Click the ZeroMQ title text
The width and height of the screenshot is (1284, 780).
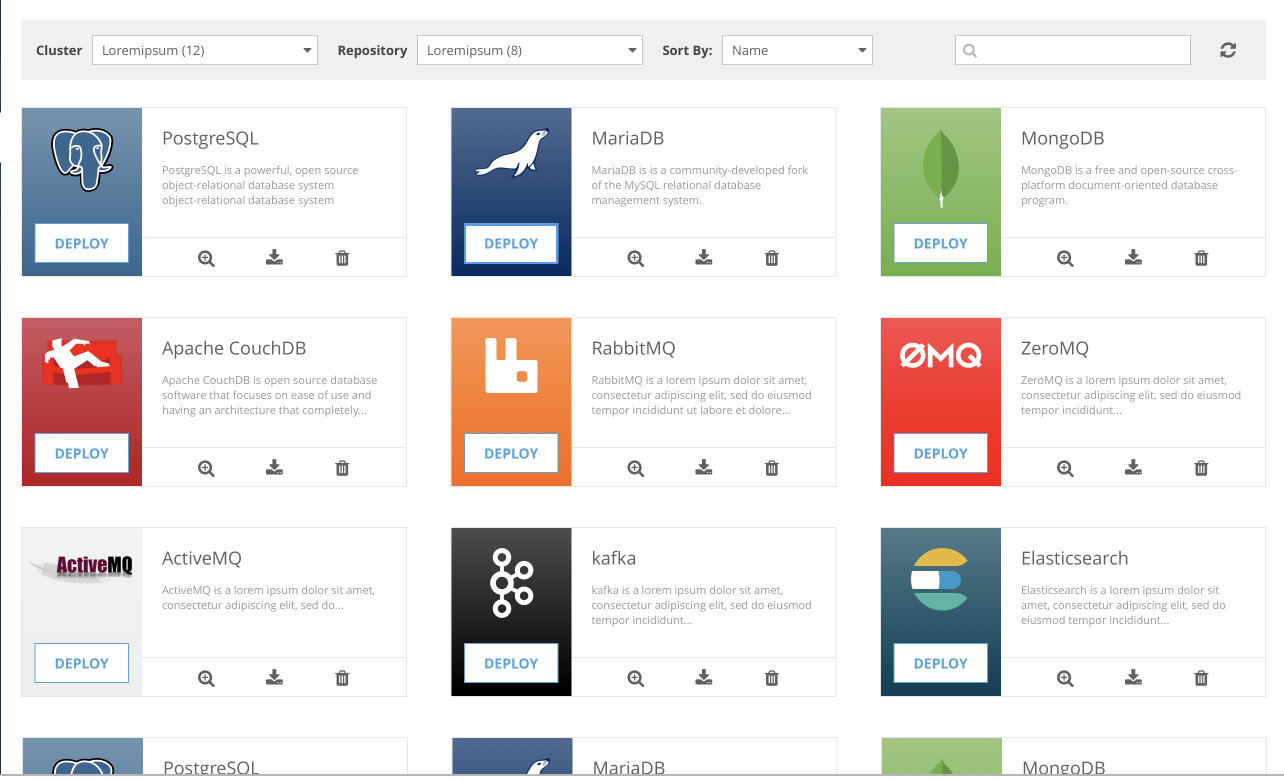coord(1055,348)
